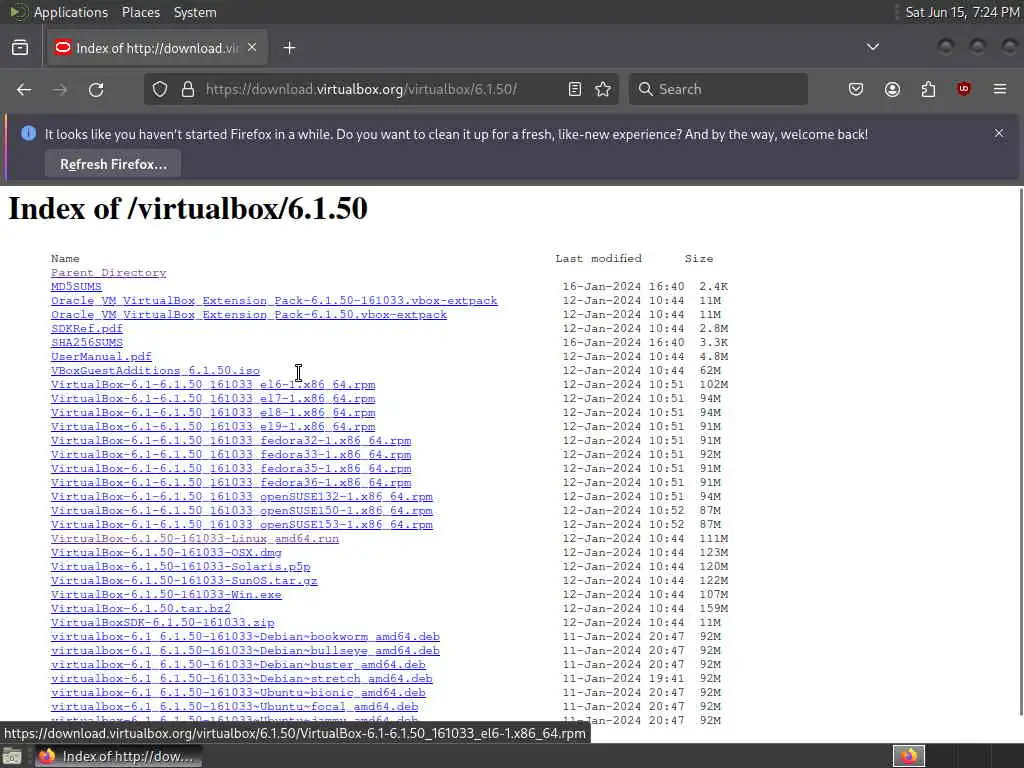Open the Extensions puzzle icon
Viewport: 1024px width, 768px height.
(x=928, y=89)
